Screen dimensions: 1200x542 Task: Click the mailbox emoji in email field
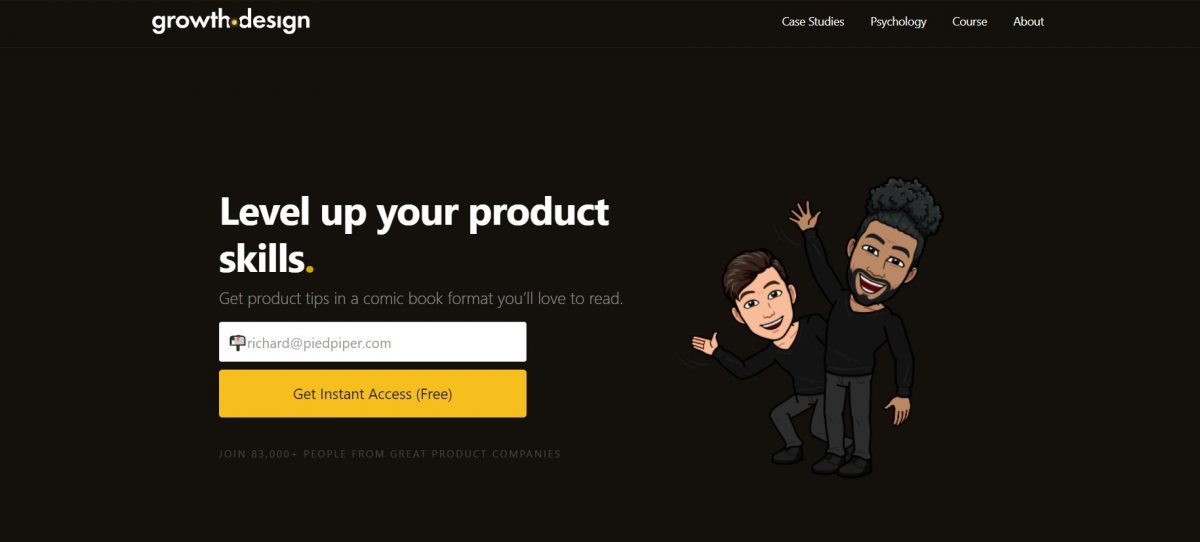click(237, 342)
